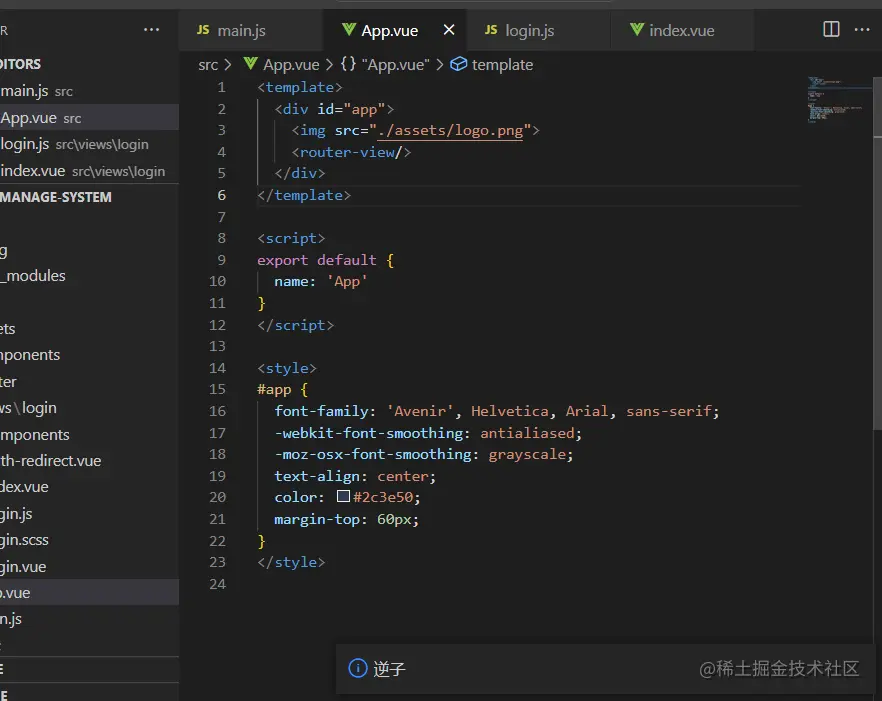The height and width of the screenshot is (701, 882).
Task: Click the Vue icon on App.vue tab
Action: 348,30
